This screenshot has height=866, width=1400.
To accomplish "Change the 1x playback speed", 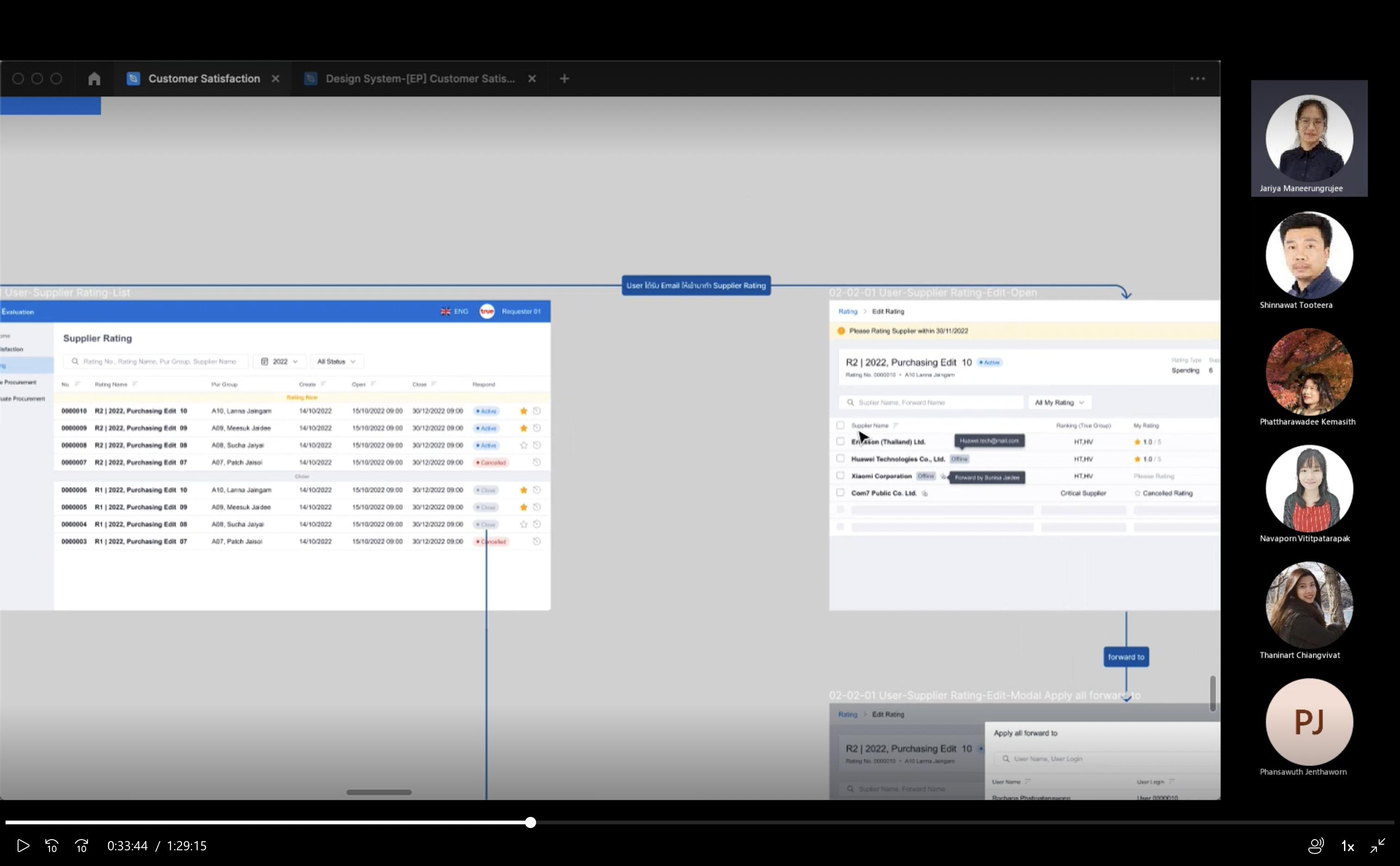I will (x=1348, y=846).
